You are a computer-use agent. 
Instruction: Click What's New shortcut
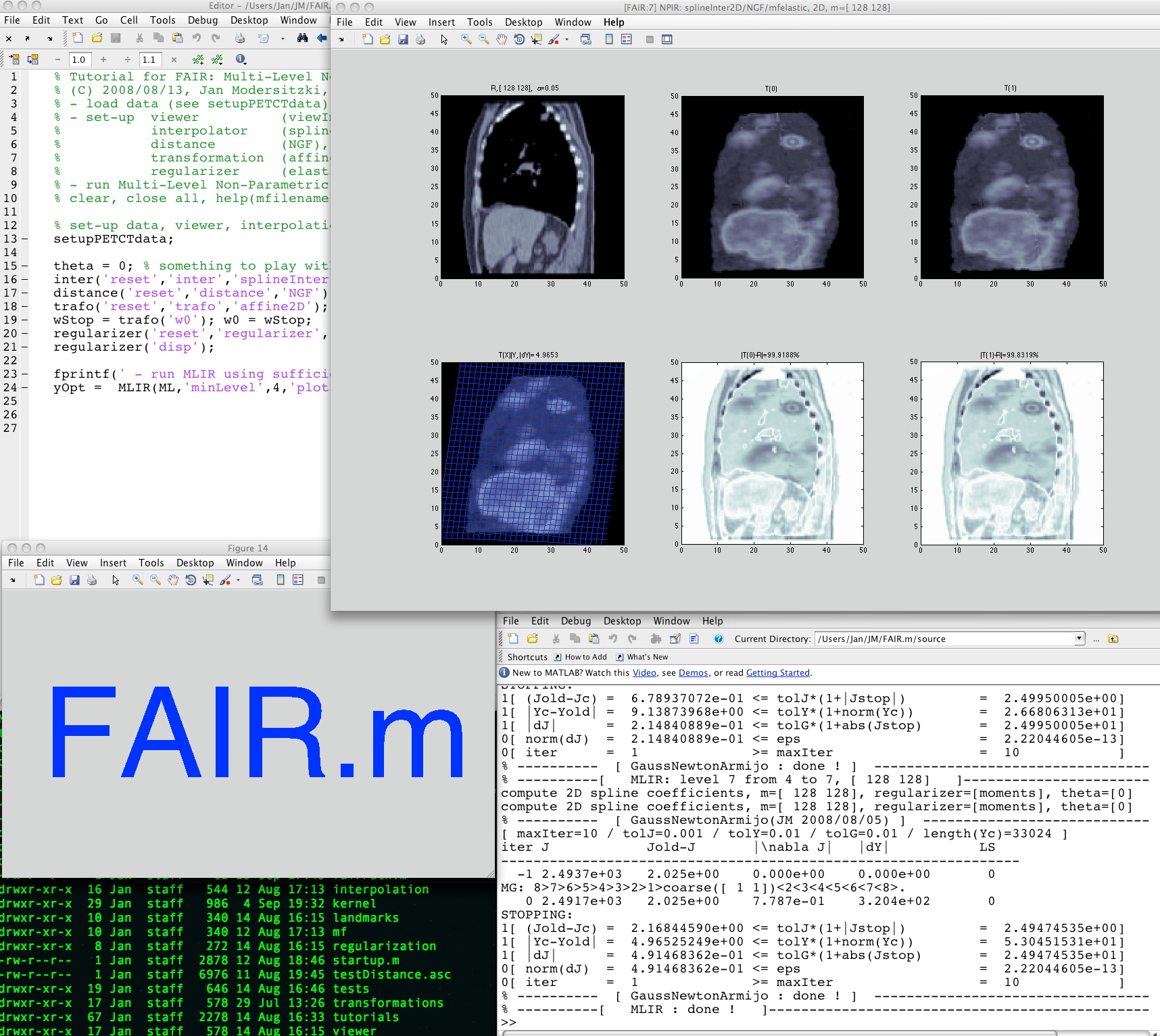pos(642,657)
